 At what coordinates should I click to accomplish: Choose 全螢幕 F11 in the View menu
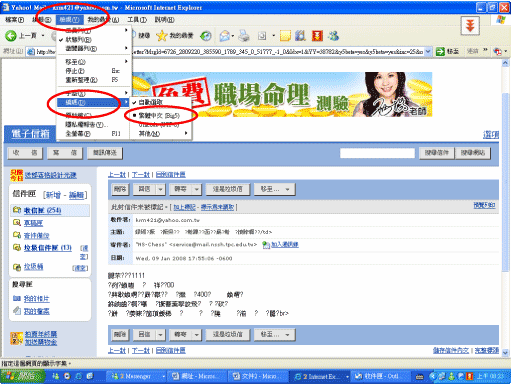(93, 134)
